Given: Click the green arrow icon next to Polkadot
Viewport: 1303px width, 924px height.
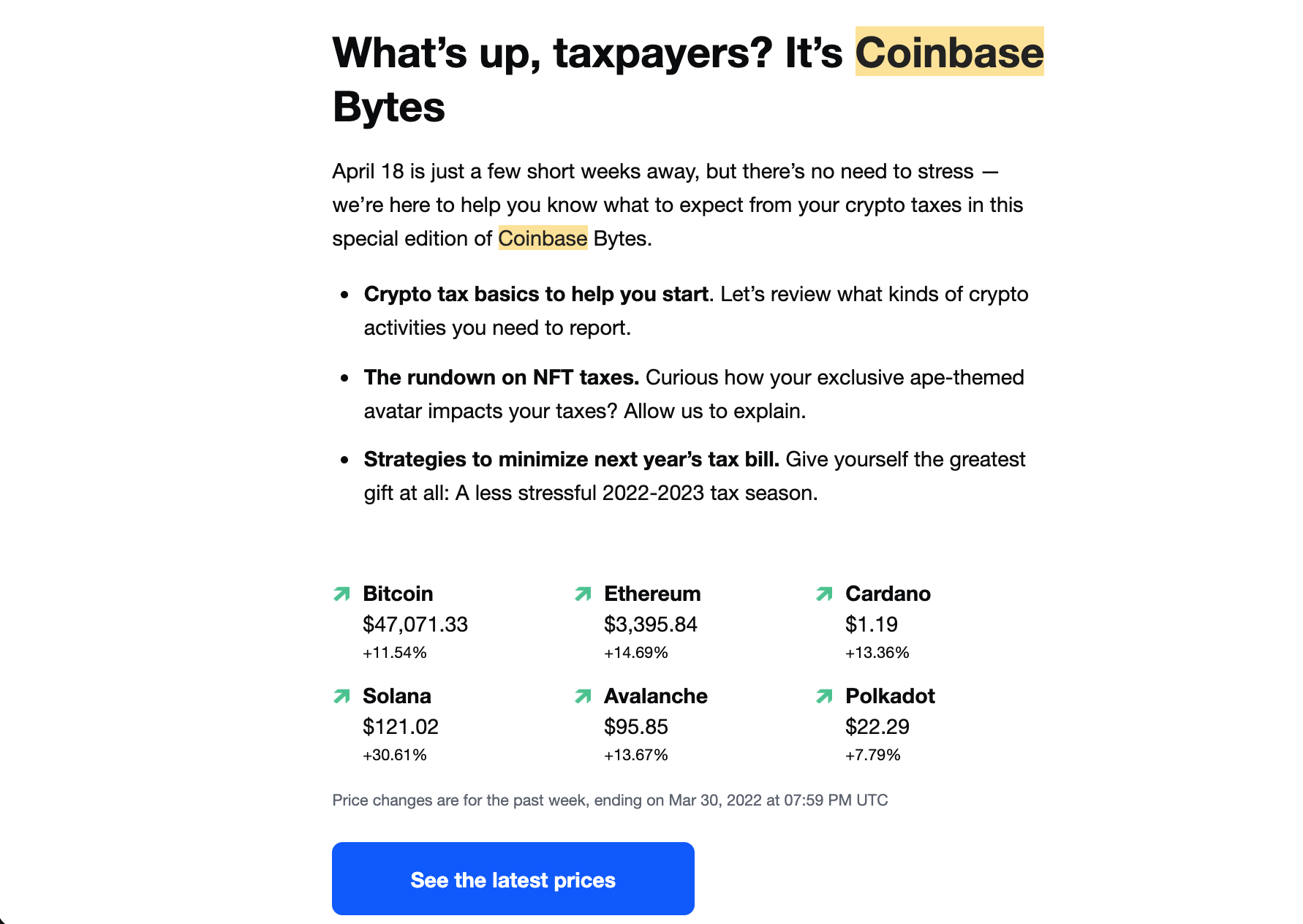Looking at the screenshot, I should click(x=823, y=697).
